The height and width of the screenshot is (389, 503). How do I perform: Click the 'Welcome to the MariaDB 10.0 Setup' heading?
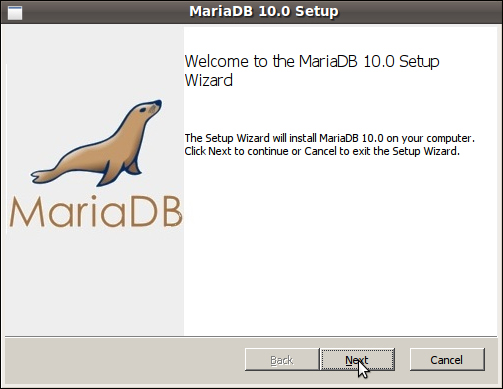click(x=312, y=61)
